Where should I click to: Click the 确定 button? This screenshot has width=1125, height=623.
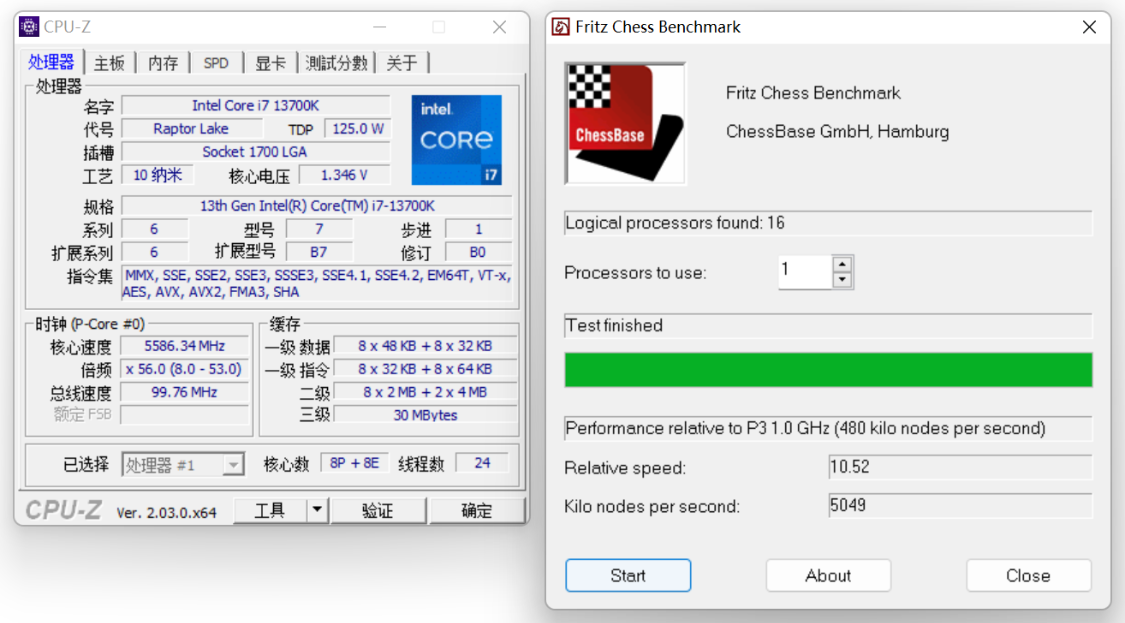476,511
